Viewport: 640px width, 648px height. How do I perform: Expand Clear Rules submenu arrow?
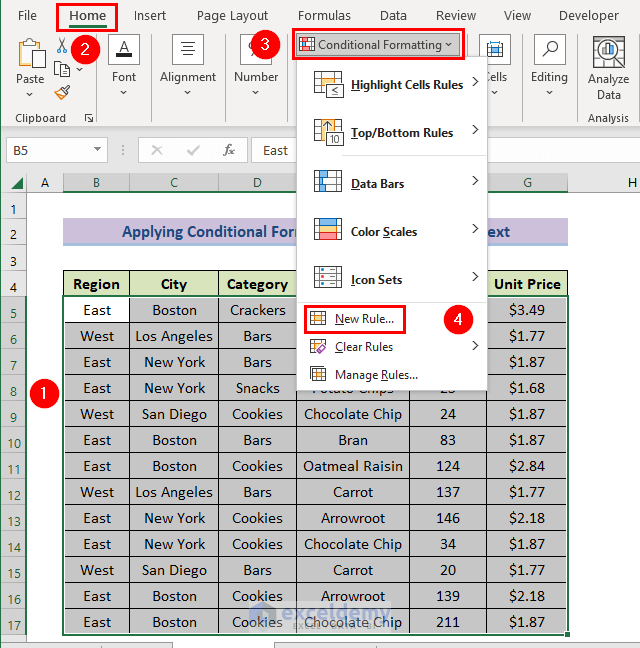pyautogui.click(x=475, y=345)
